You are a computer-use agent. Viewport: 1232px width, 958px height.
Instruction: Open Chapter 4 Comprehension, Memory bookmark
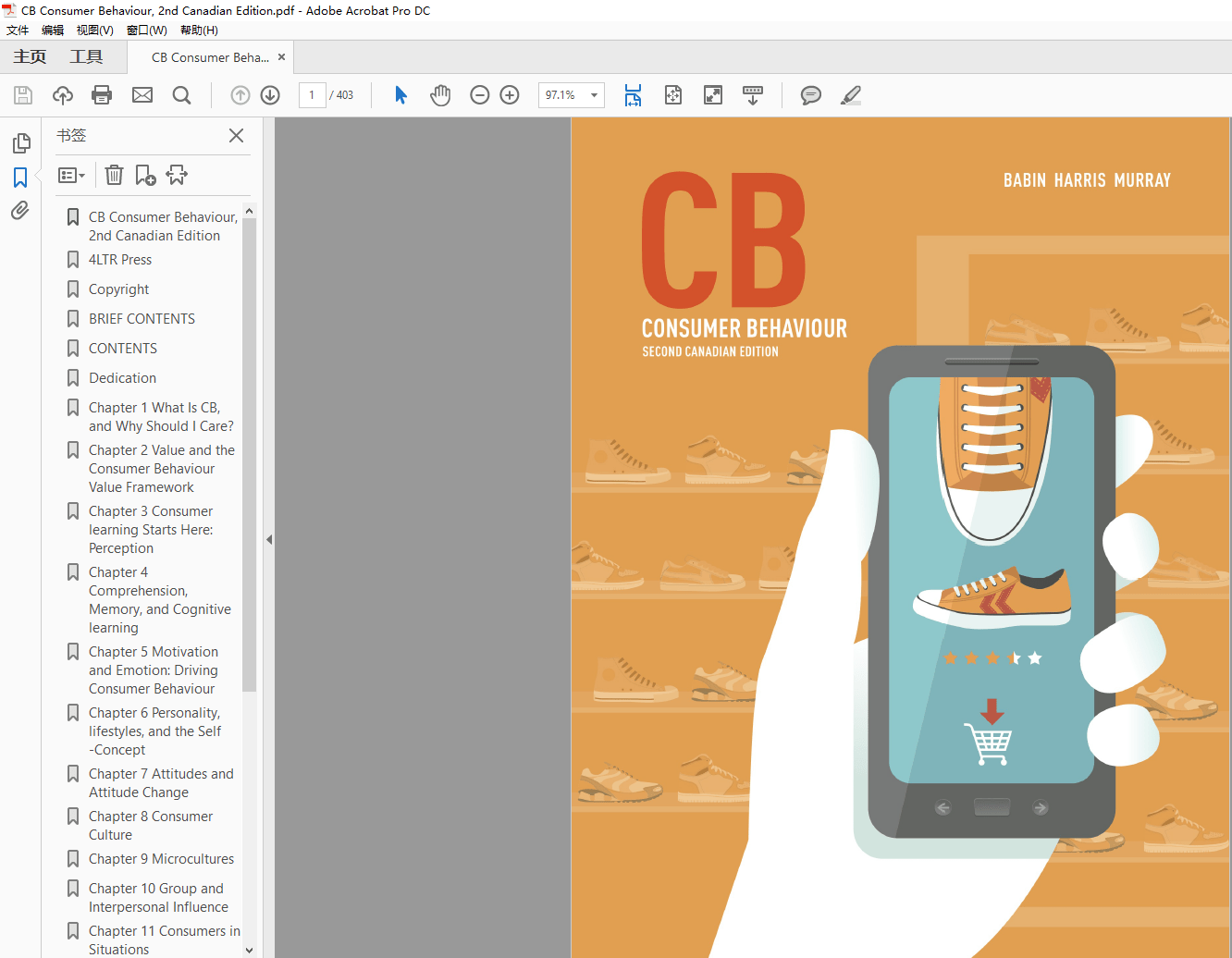[160, 600]
